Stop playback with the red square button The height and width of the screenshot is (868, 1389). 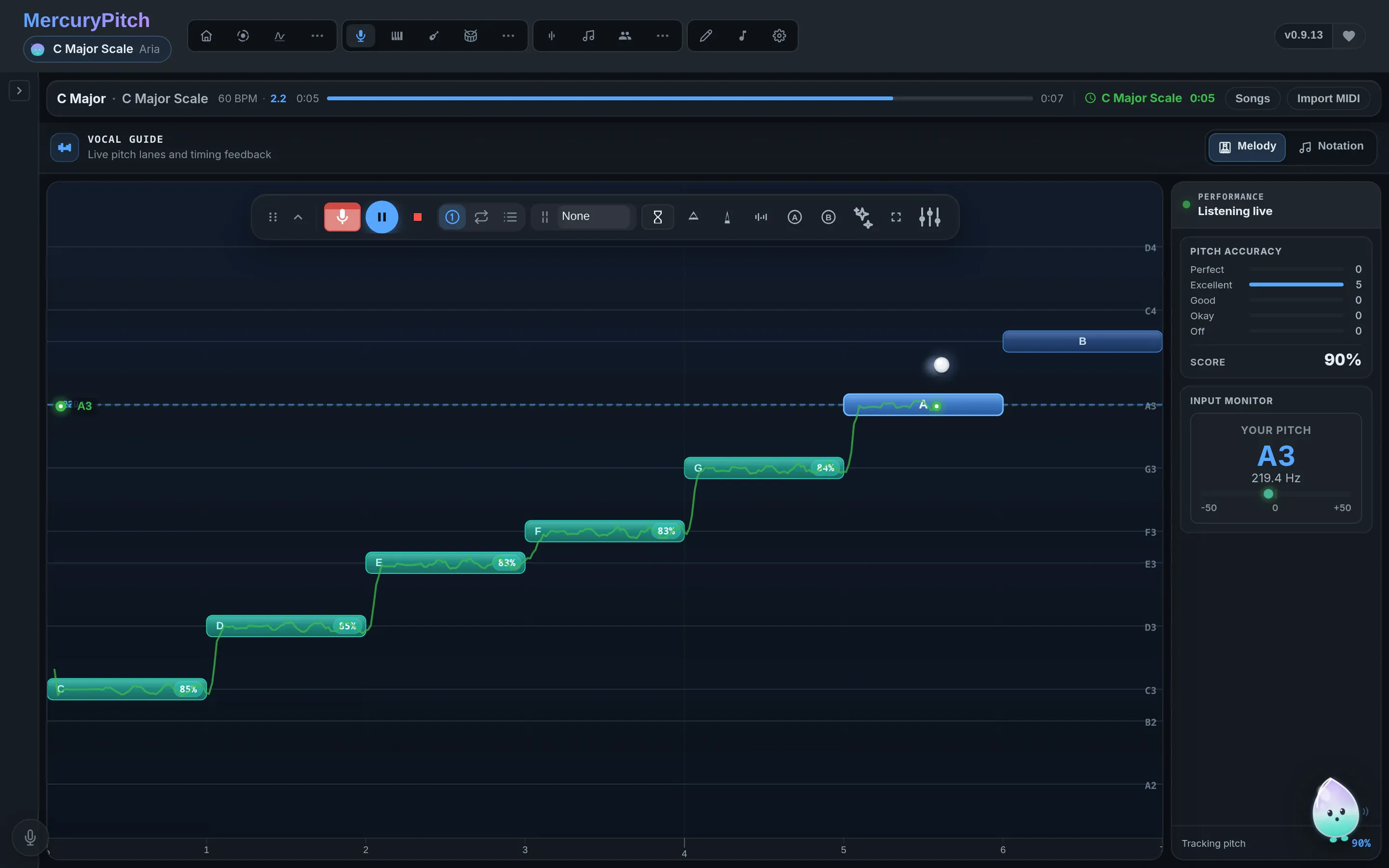418,217
